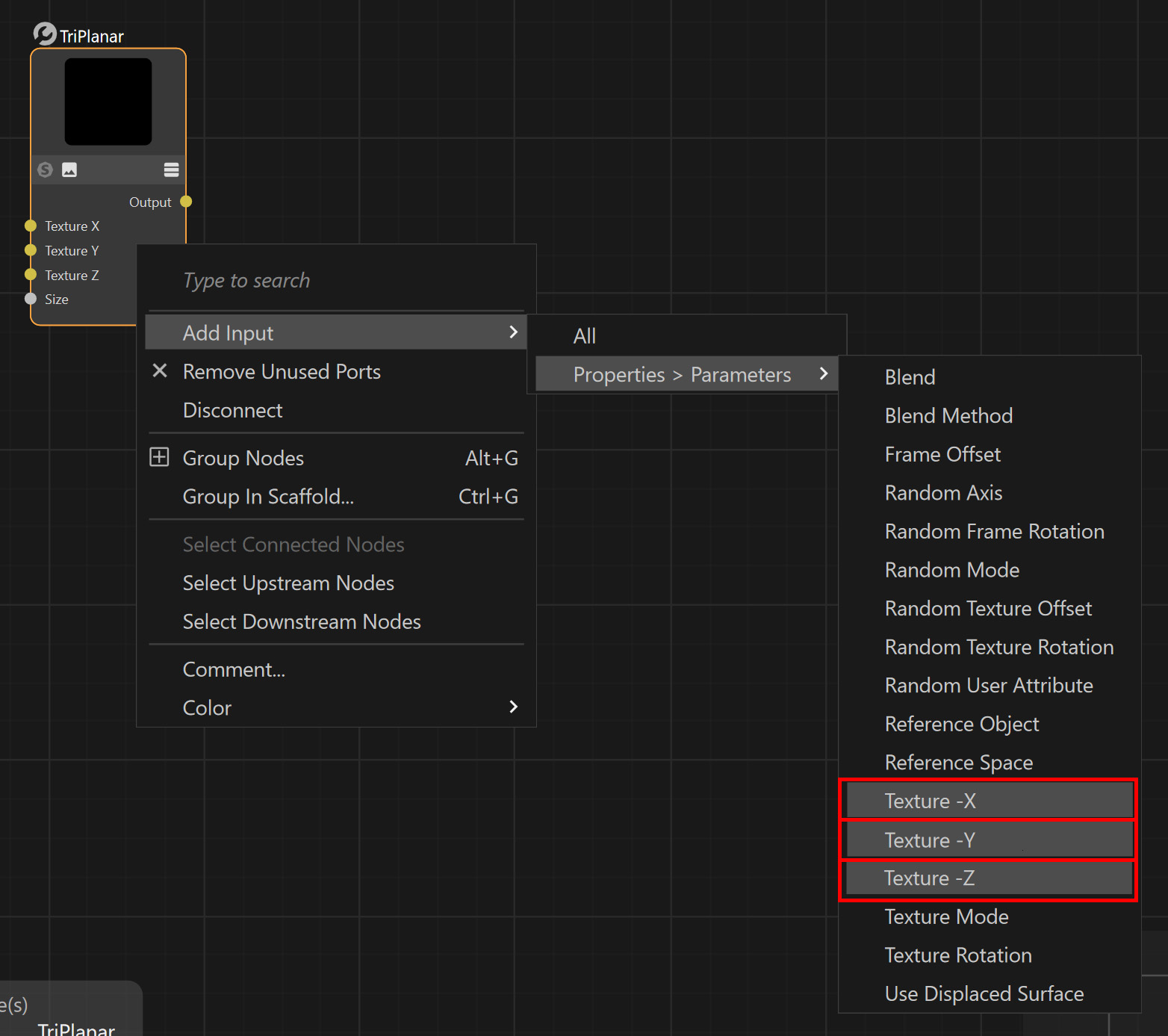Image resolution: width=1168 pixels, height=1036 pixels.
Task: Click the TriPlanar node logo icon
Action: point(45,34)
